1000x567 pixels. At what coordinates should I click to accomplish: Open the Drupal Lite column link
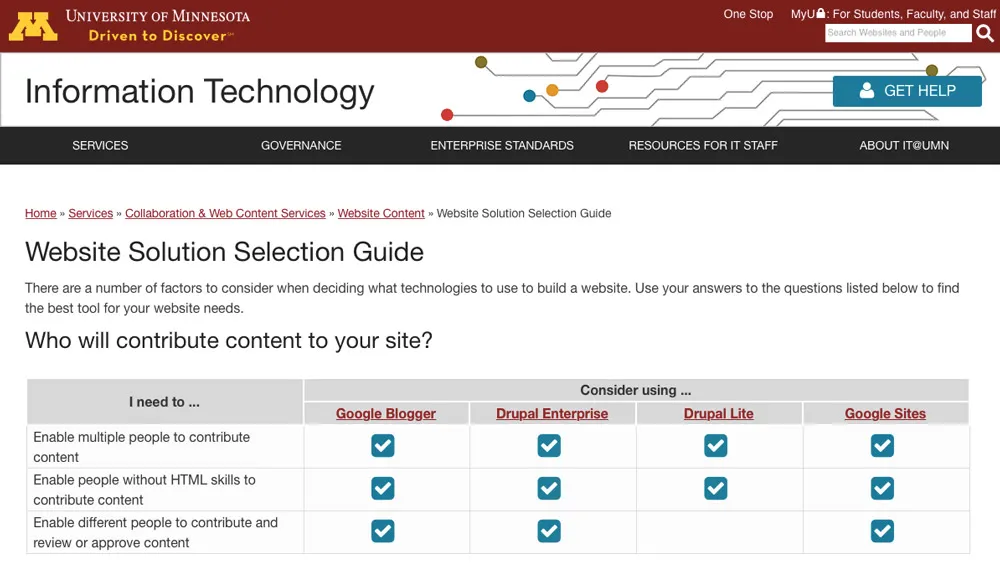[719, 413]
